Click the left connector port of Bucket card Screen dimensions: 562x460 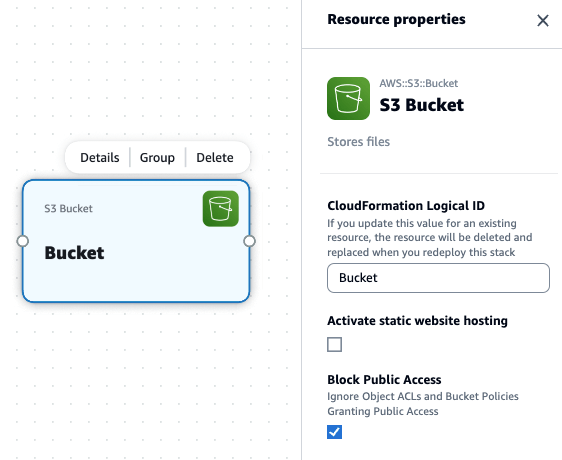click(23, 241)
